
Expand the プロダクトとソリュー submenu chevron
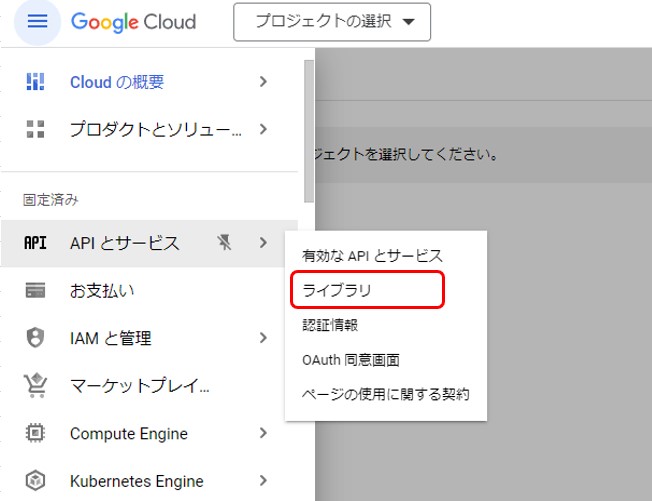tap(263, 129)
